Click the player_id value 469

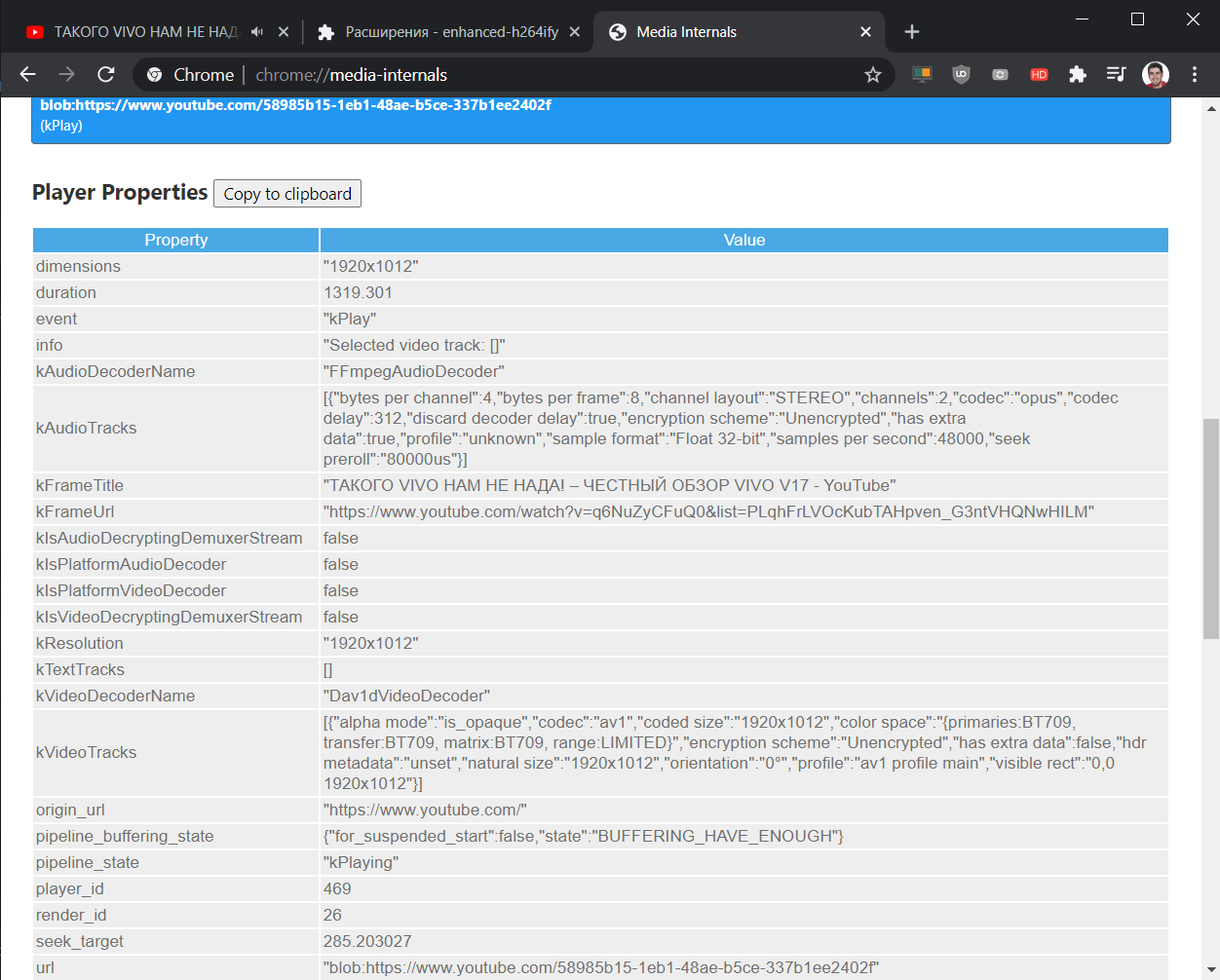337,888
